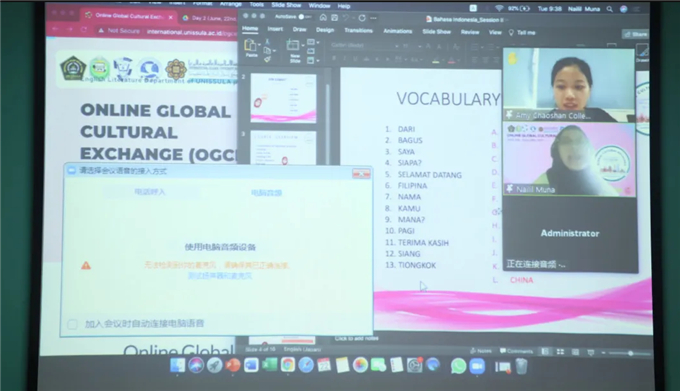This screenshot has width=680, height=391.
Task: Open the Notes pane toggle
Action: [x=481, y=351]
